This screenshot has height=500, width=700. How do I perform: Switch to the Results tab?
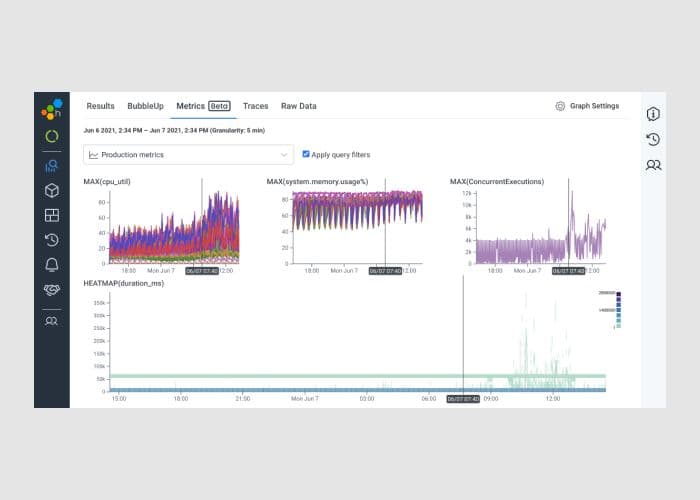pyautogui.click(x=100, y=106)
